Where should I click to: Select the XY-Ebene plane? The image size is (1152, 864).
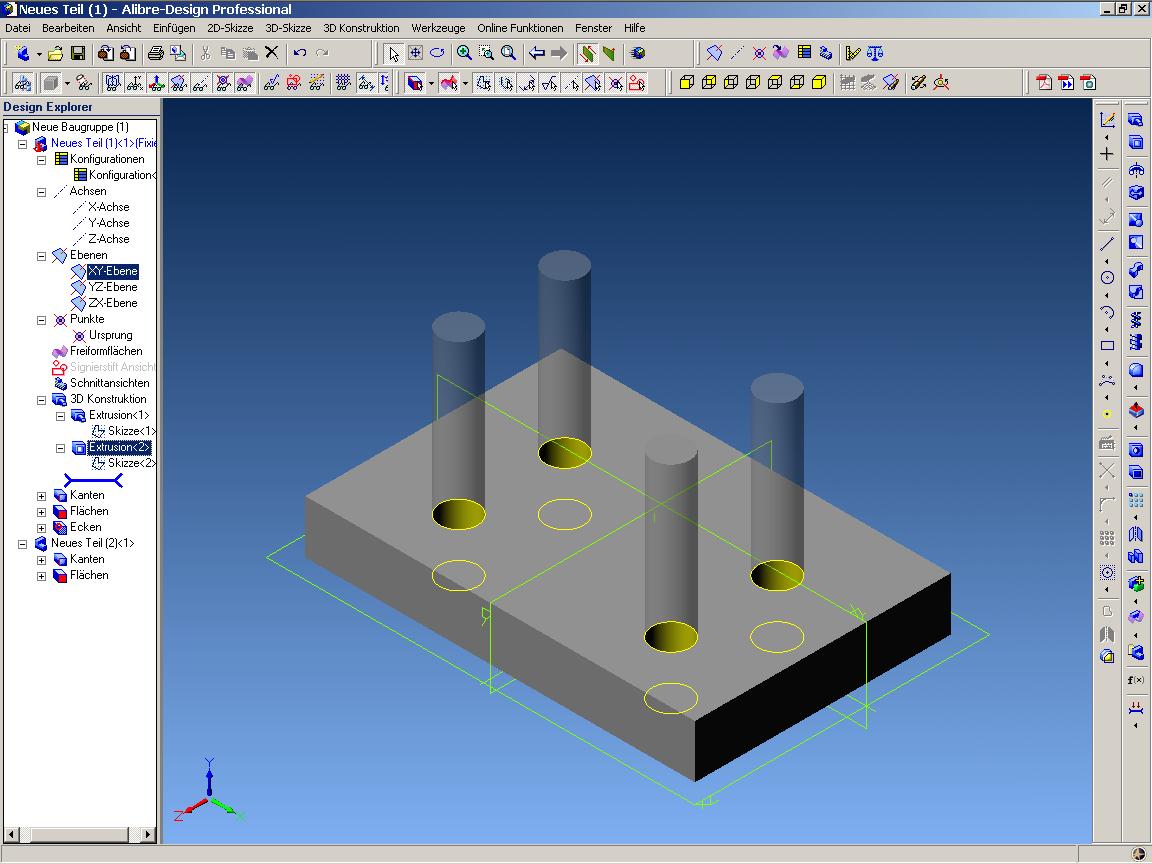[112, 271]
